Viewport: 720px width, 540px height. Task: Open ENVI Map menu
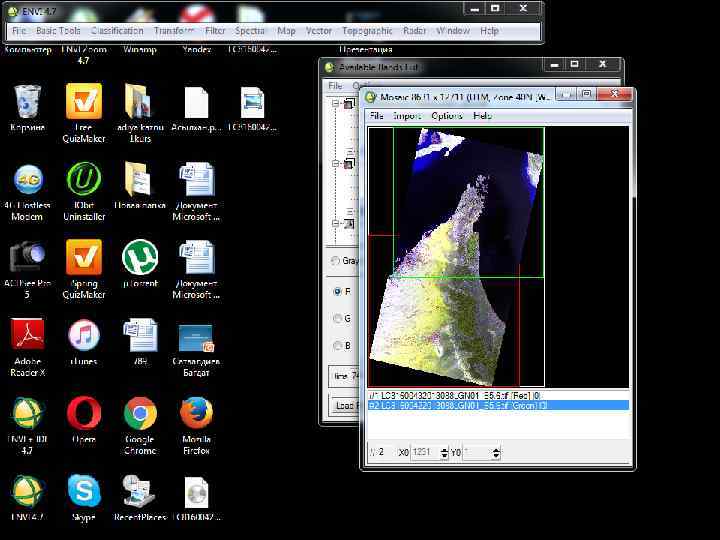pos(286,31)
